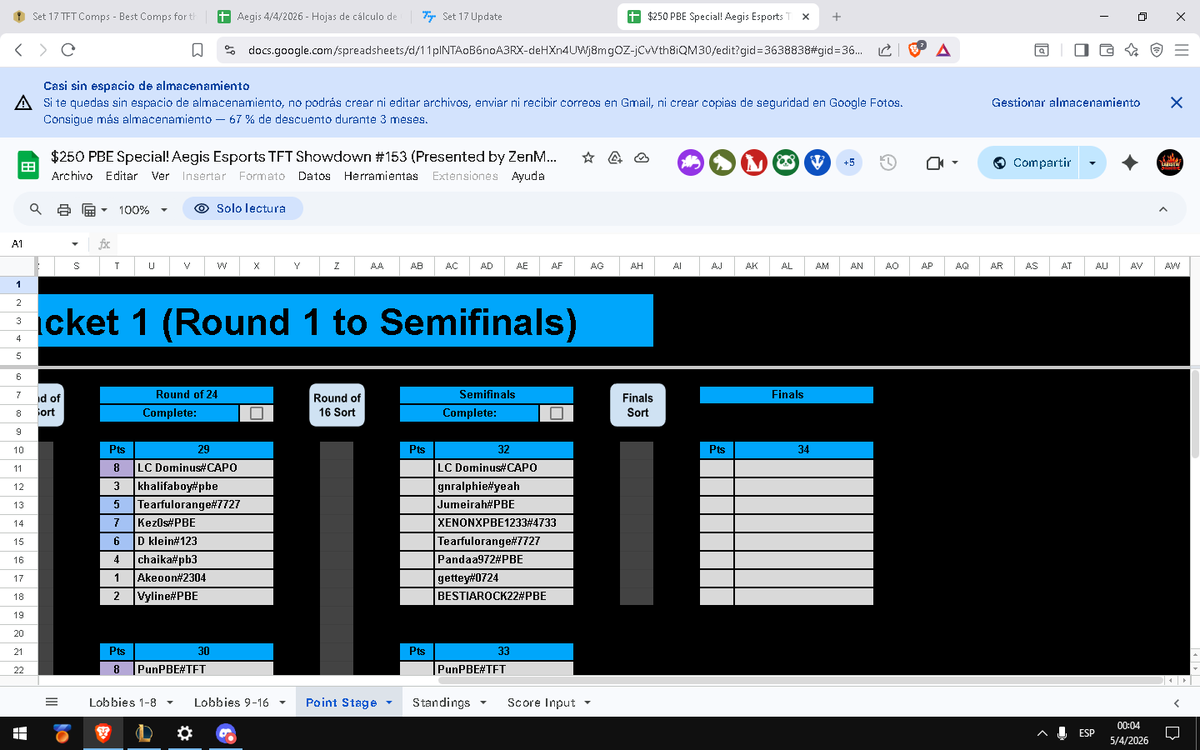This screenshot has width=1200, height=750.
Task: Collapse the toolbar with chevron up
Action: [1162, 209]
